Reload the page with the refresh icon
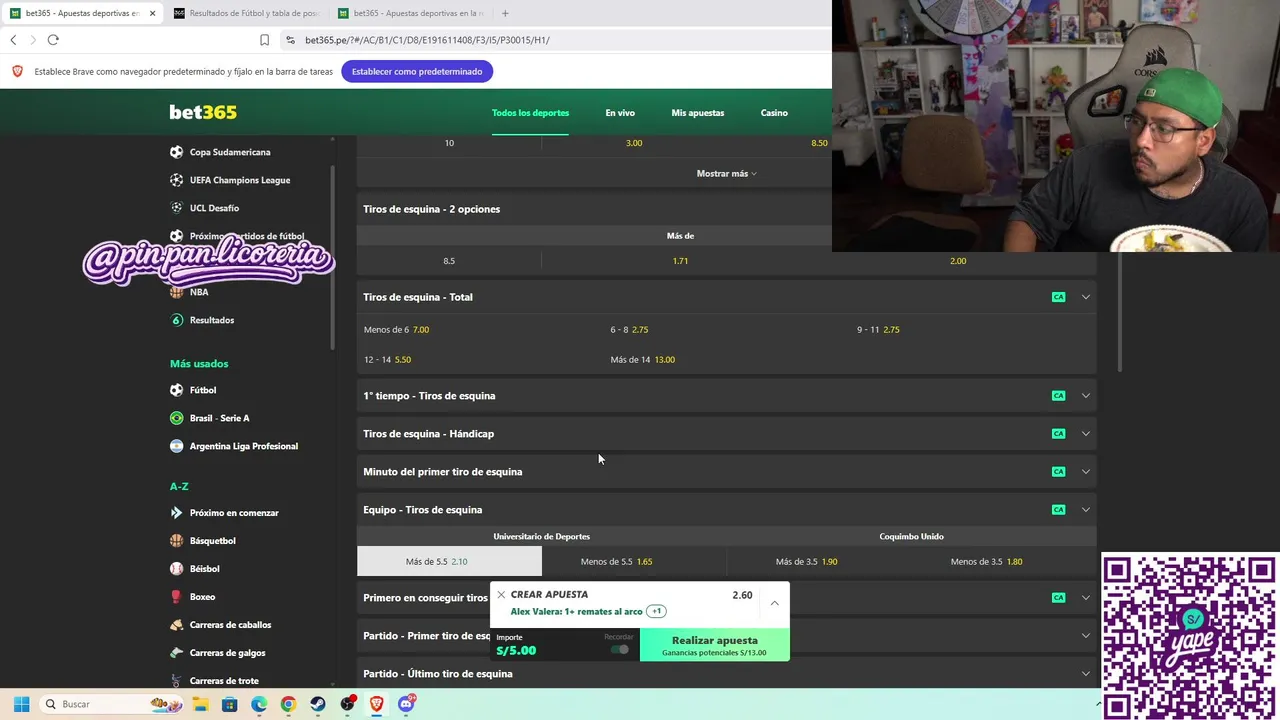The height and width of the screenshot is (720, 1280). (53, 40)
